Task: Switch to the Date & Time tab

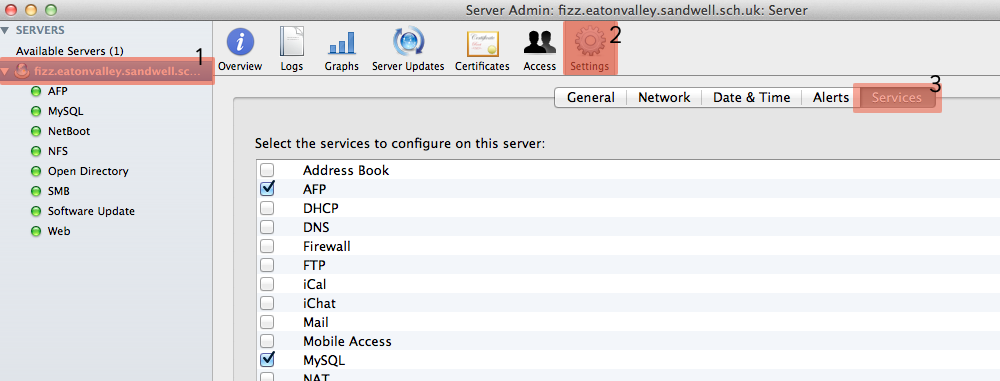Action: (x=751, y=98)
